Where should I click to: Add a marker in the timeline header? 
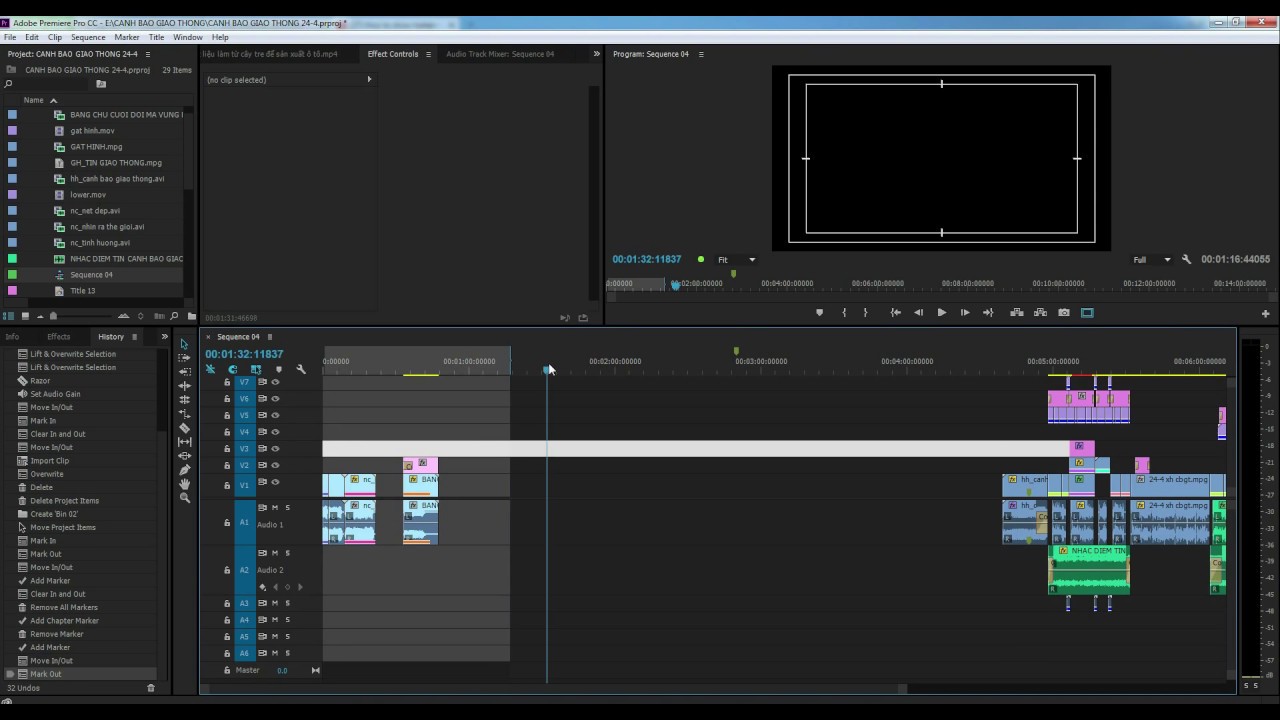coord(279,369)
